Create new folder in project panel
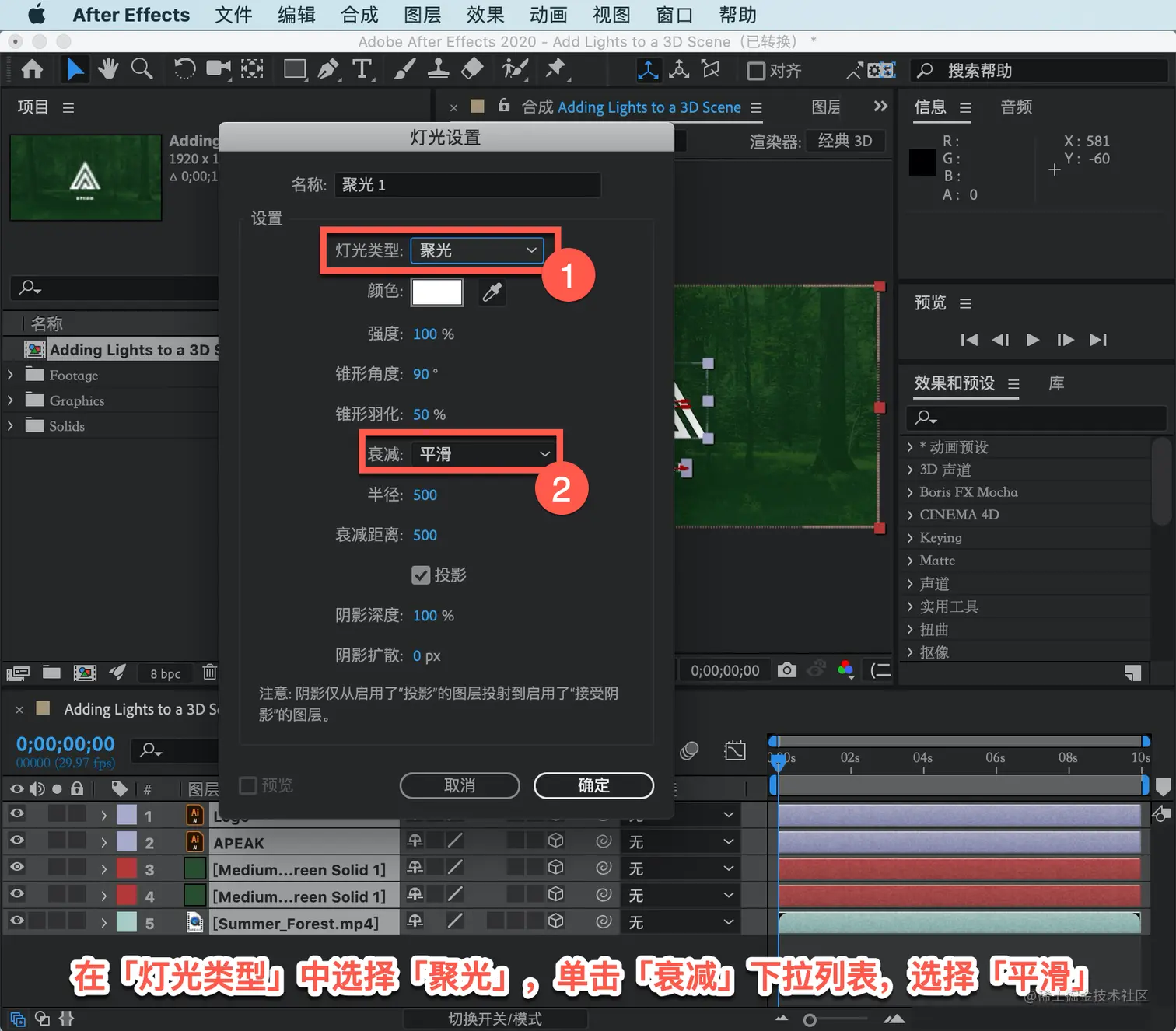Viewport: 1176px width, 1031px height. [x=51, y=673]
